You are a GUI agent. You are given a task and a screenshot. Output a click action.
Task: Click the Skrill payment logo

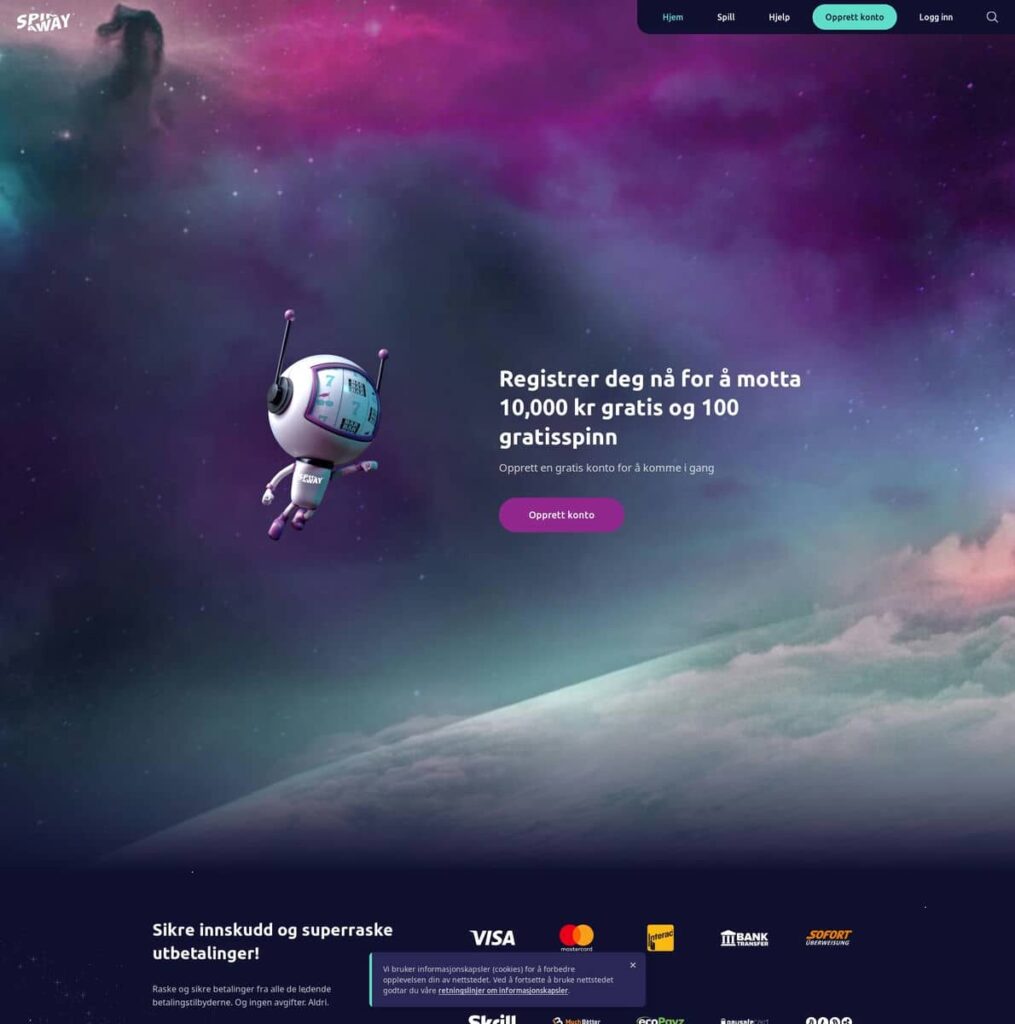[492, 1019]
